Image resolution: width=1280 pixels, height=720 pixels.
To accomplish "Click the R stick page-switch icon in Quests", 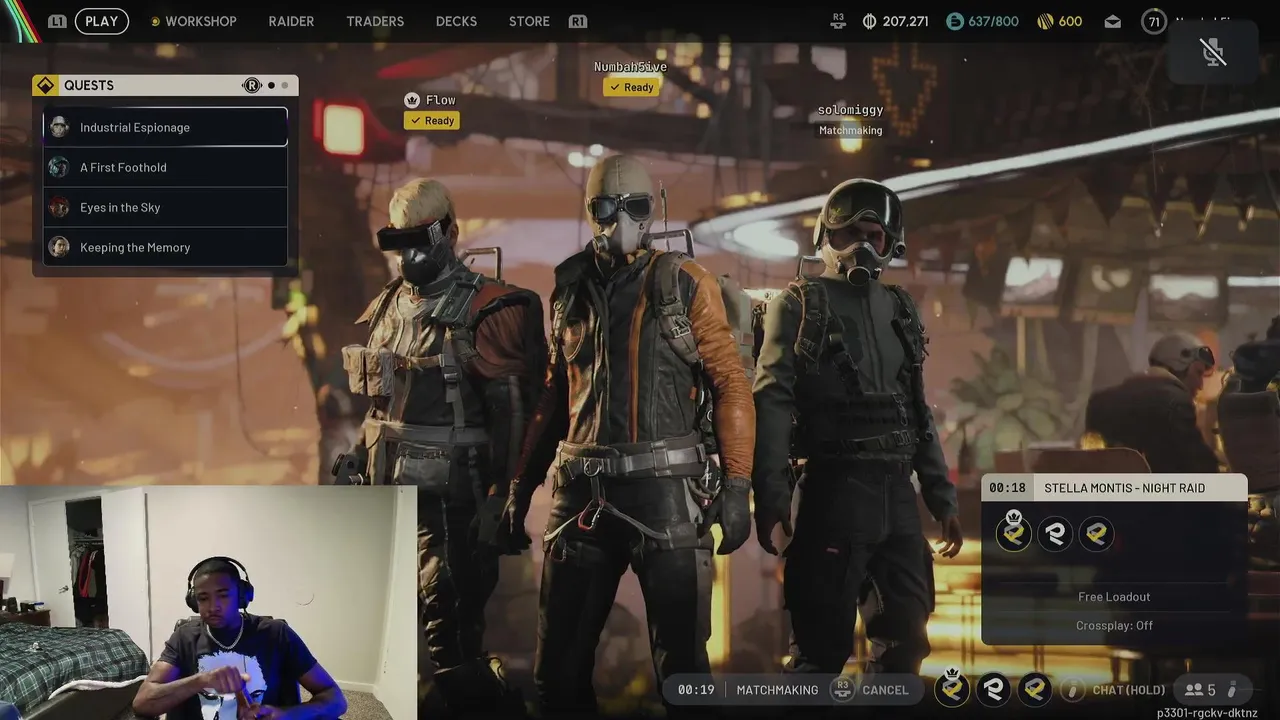I will tap(252, 85).
